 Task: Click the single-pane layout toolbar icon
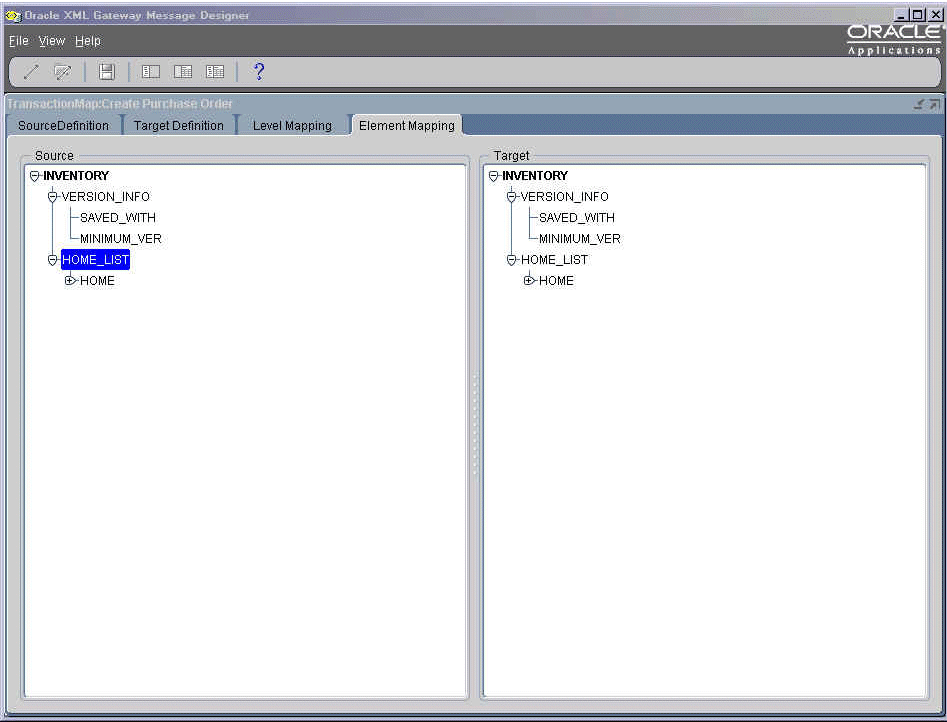[150, 72]
